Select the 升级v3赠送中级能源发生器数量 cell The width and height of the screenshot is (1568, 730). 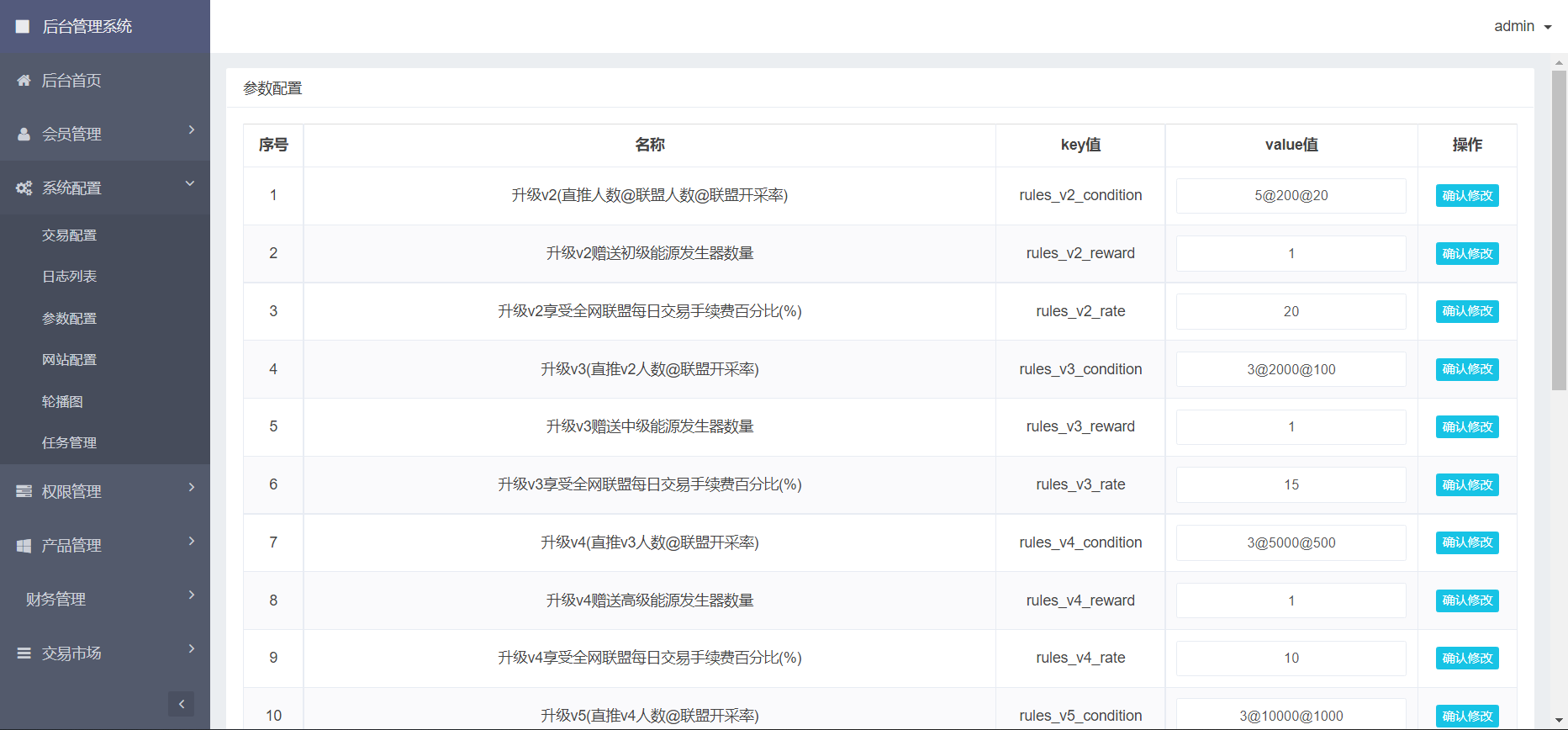[x=650, y=427]
